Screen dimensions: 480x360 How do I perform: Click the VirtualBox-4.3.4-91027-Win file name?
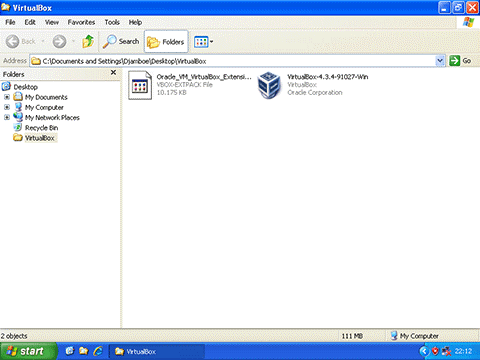tap(328, 77)
